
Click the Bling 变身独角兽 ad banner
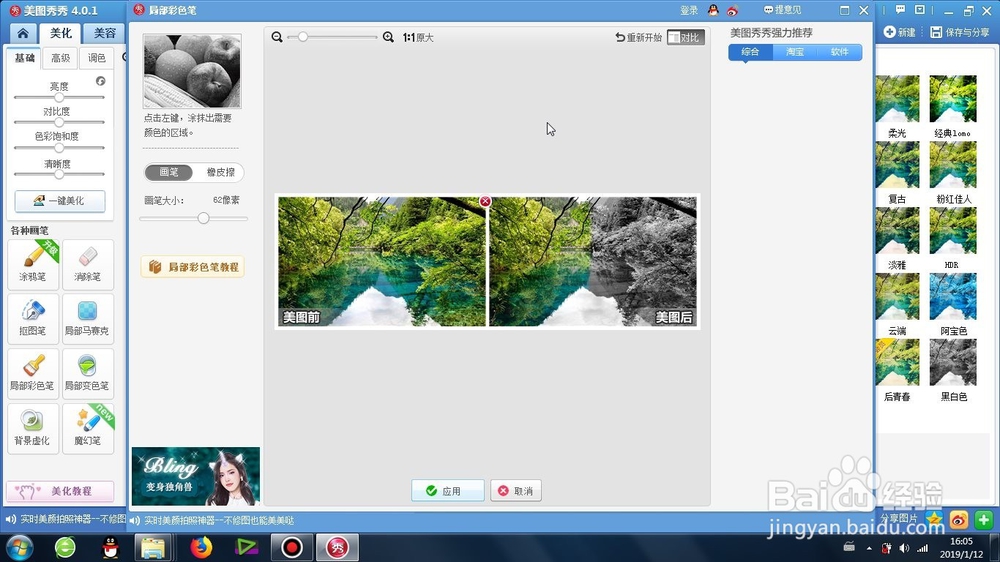click(x=196, y=476)
